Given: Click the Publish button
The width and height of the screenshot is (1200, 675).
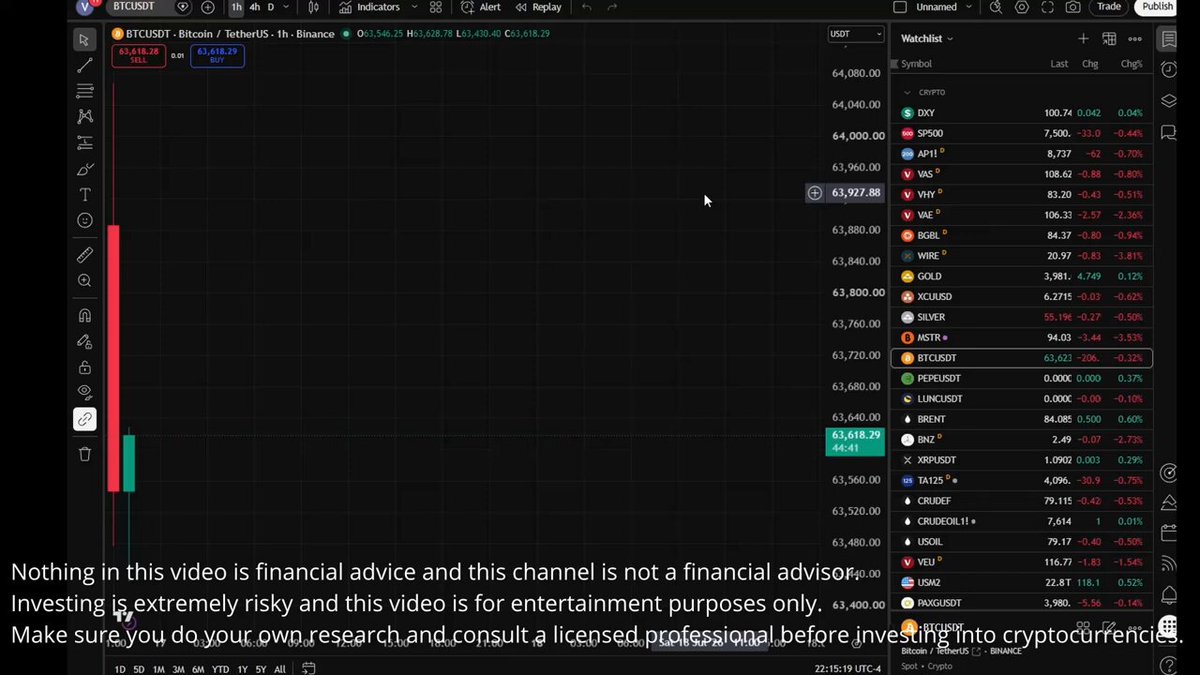Looking at the screenshot, I should click(x=1157, y=7).
